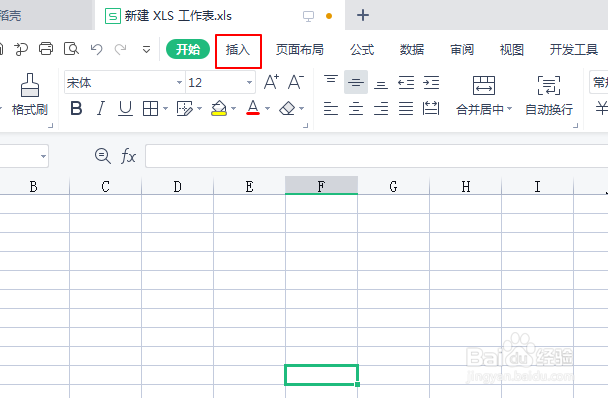
Task: Undo the last action
Action: [96, 49]
